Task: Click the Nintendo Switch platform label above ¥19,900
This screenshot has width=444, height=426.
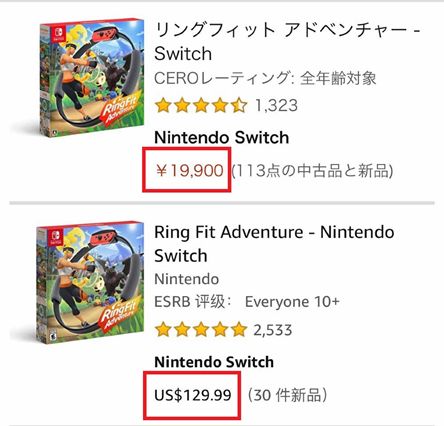Action: click(x=222, y=138)
